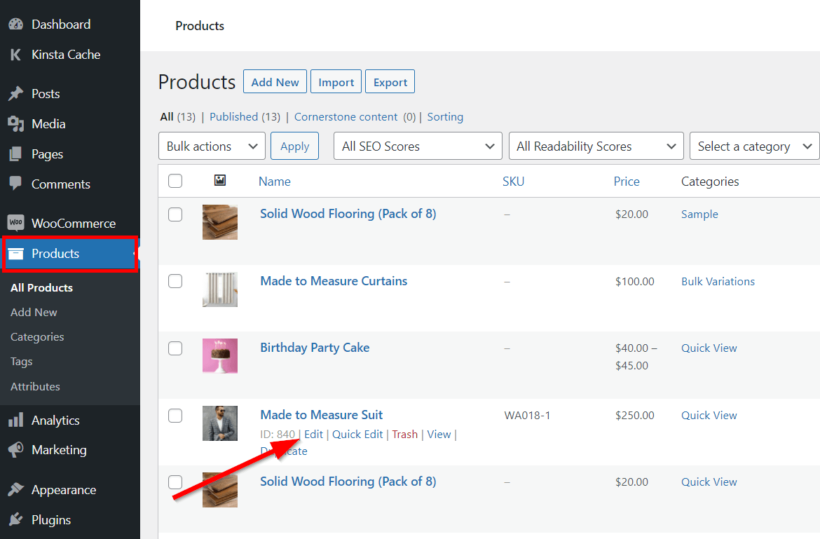Open the Attributes submenu item

[x=35, y=386]
